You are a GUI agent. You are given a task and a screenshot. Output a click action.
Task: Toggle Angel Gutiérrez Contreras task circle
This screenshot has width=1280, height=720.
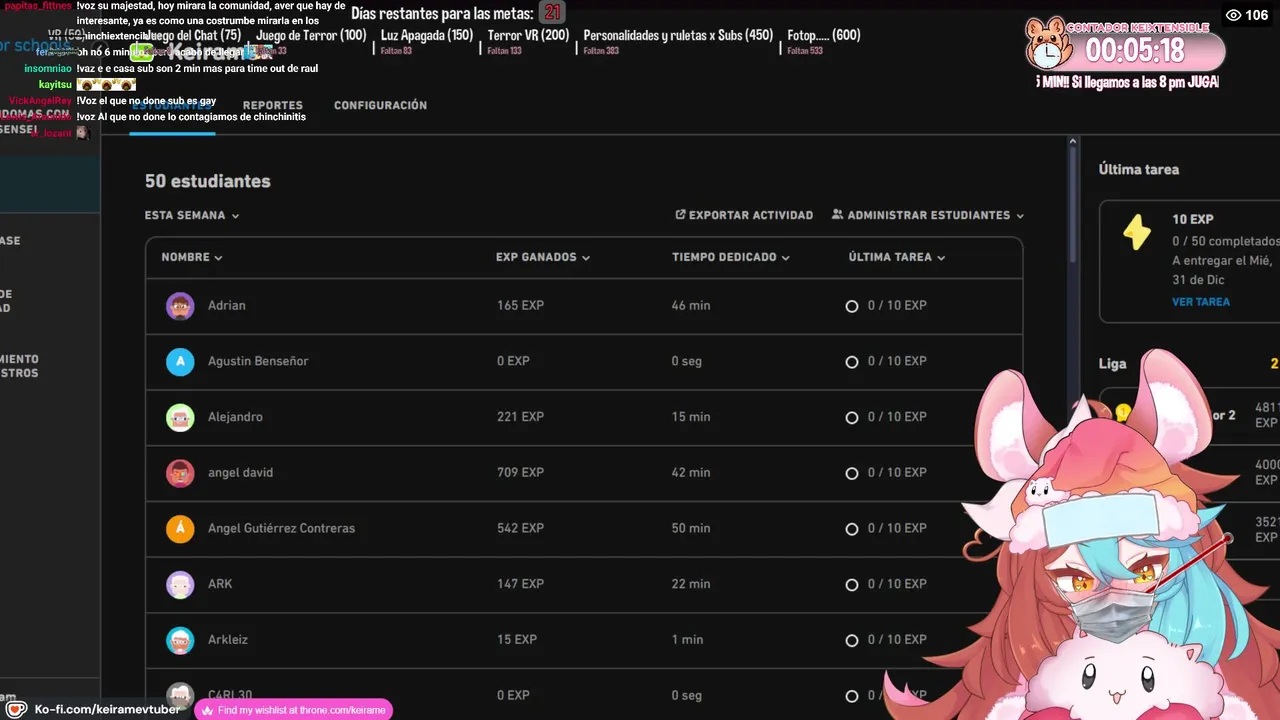point(852,529)
